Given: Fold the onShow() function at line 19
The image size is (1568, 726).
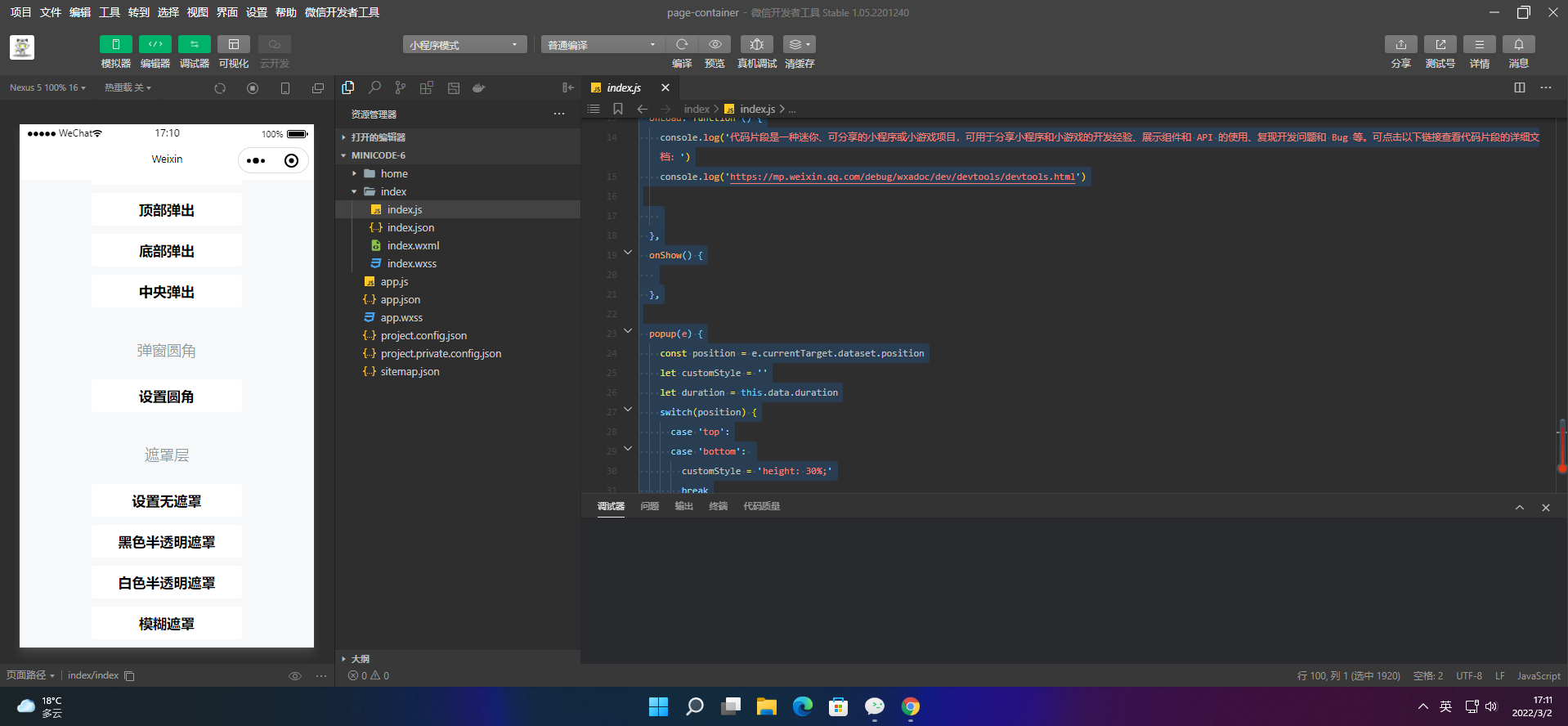Looking at the screenshot, I should click(628, 253).
